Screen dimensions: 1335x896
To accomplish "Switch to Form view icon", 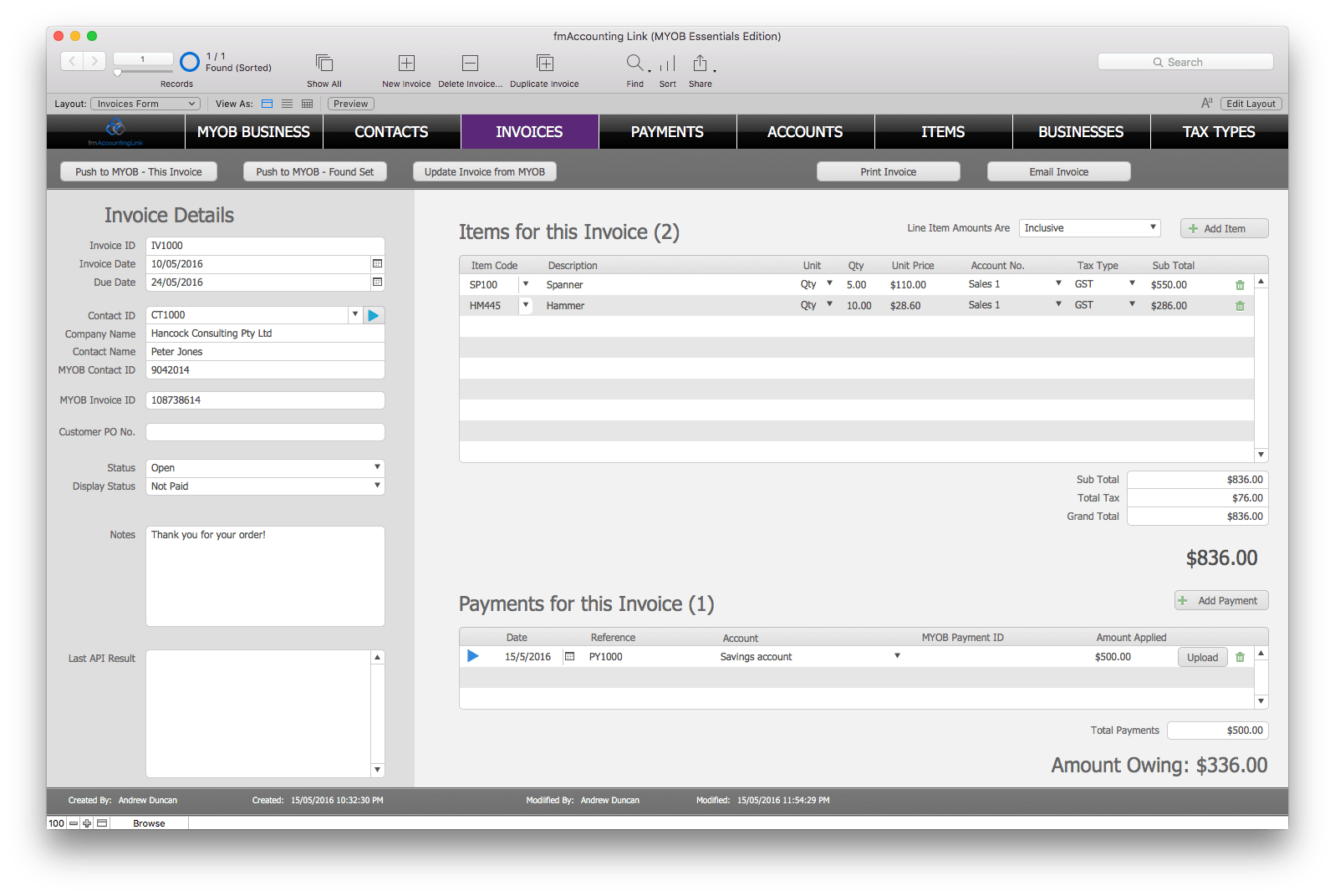I will coord(267,104).
